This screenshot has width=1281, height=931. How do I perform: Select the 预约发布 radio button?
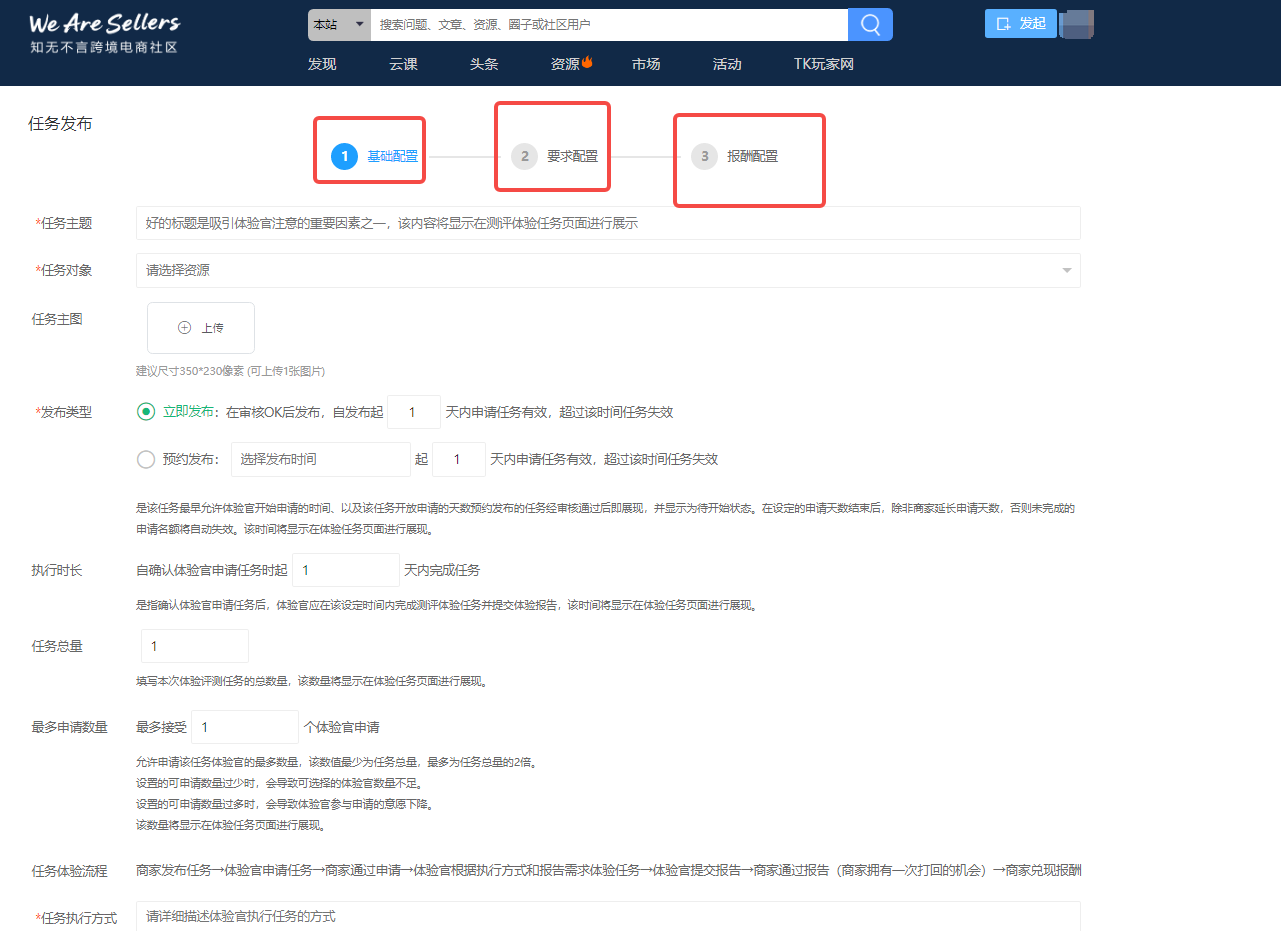tap(146, 460)
